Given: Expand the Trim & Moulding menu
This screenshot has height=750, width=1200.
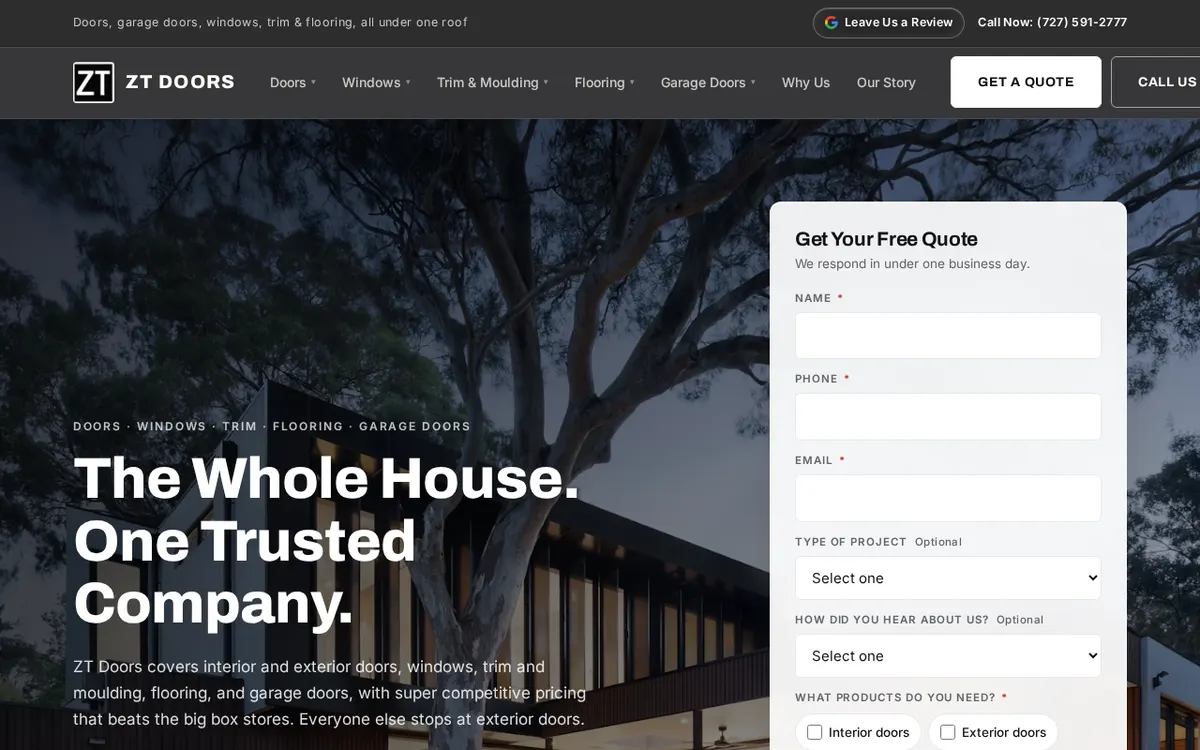Looking at the screenshot, I should pyautogui.click(x=492, y=82).
